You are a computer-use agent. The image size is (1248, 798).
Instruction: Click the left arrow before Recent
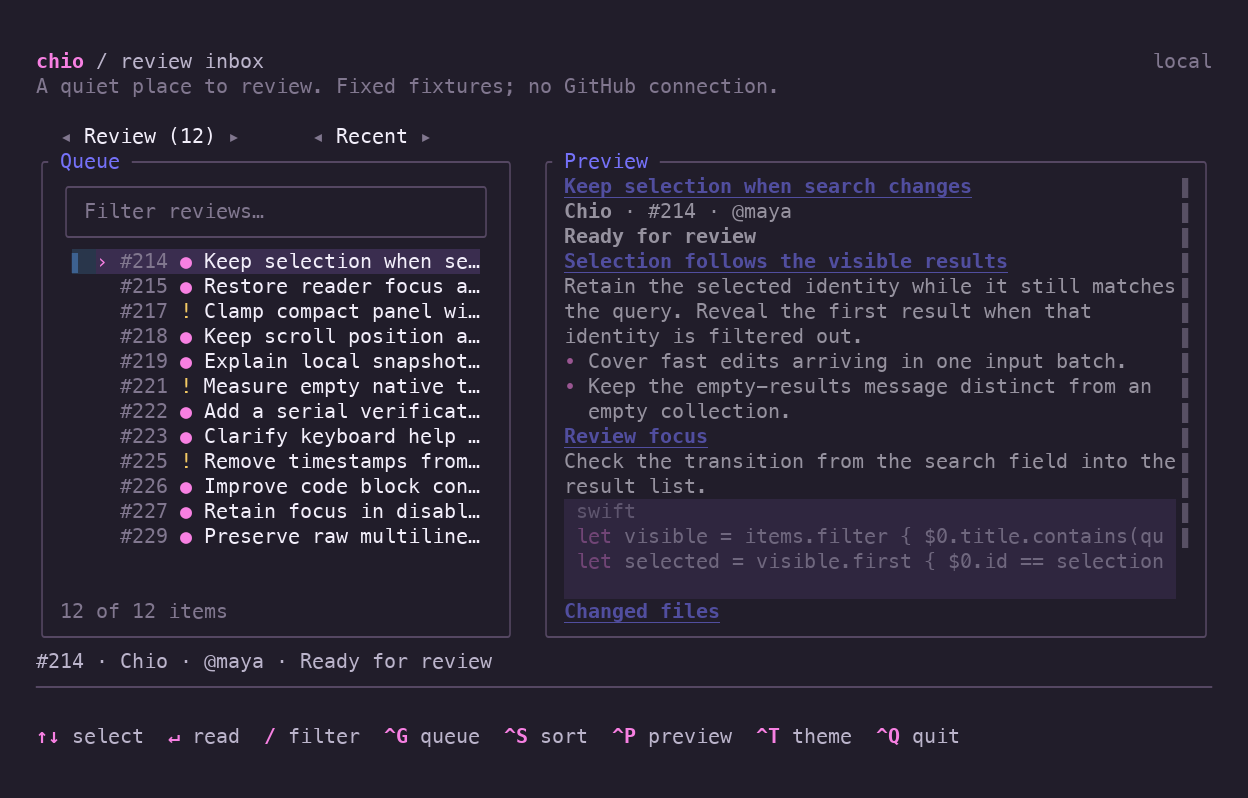tap(318, 137)
